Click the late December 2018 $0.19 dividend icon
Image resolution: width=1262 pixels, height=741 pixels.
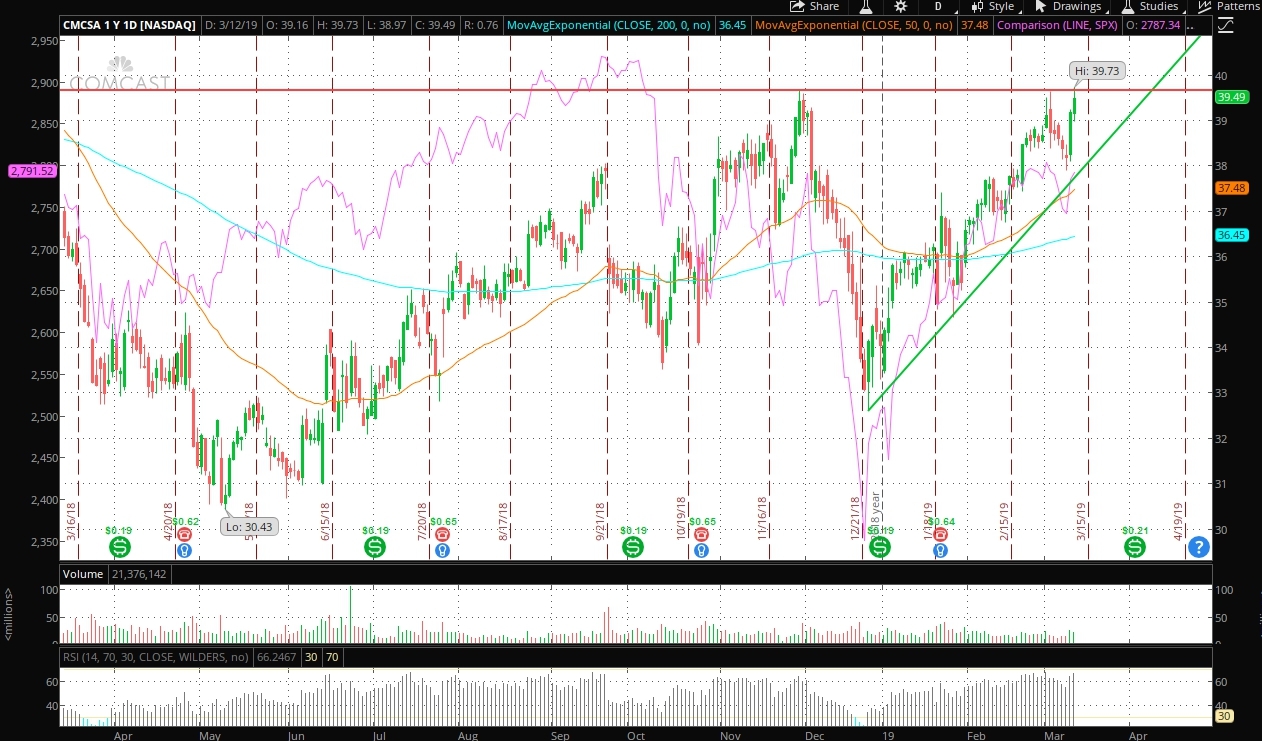pyautogui.click(x=879, y=547)
